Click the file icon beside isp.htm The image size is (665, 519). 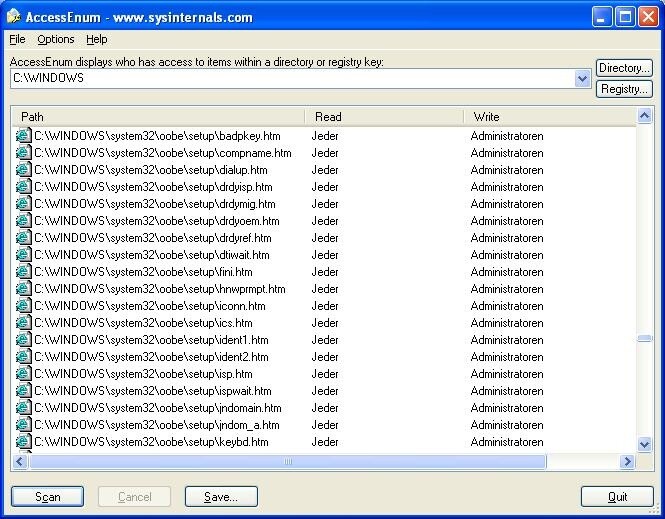point(24,374)
